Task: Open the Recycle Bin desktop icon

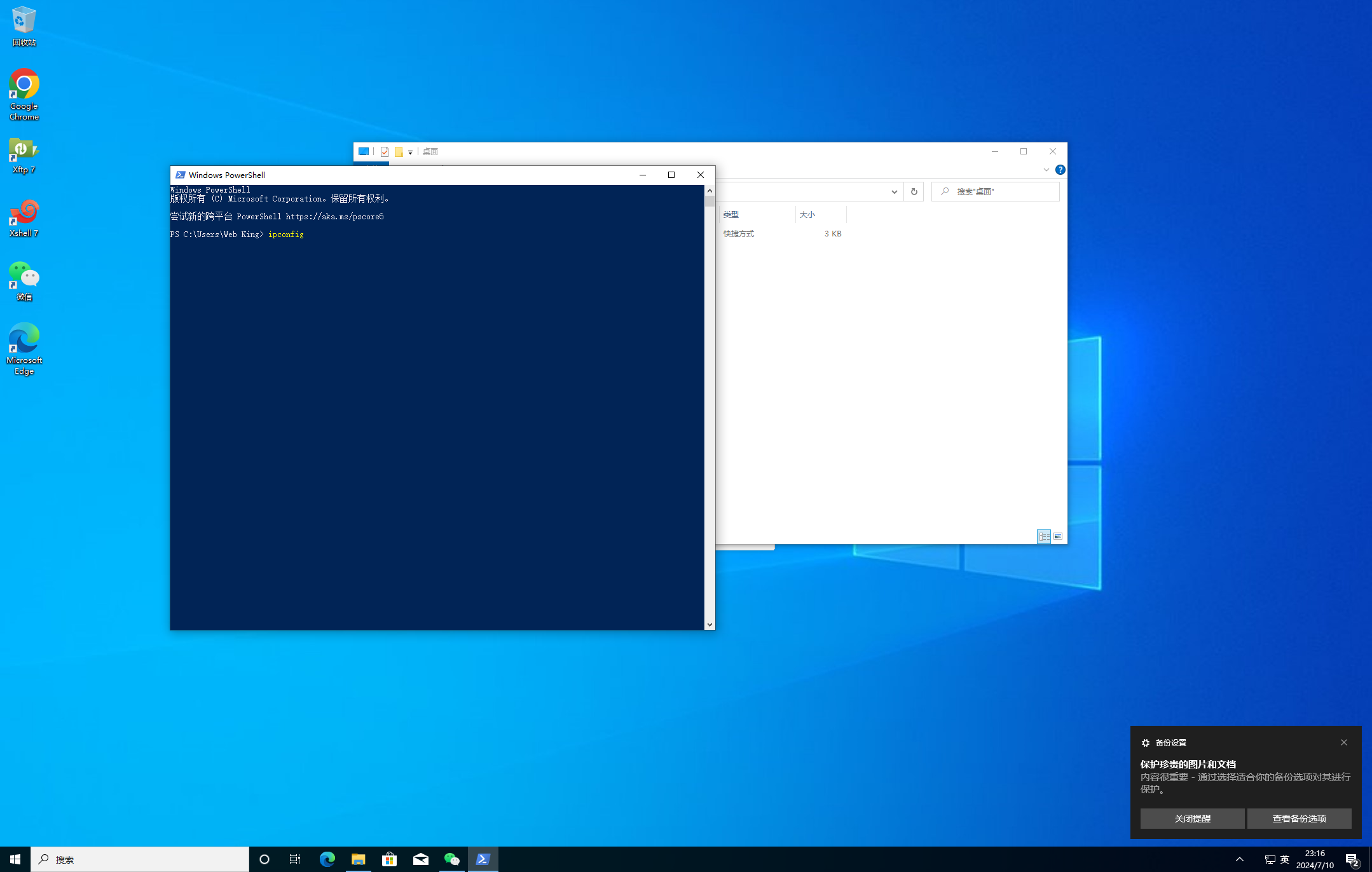Action: [x=24, y=27]
